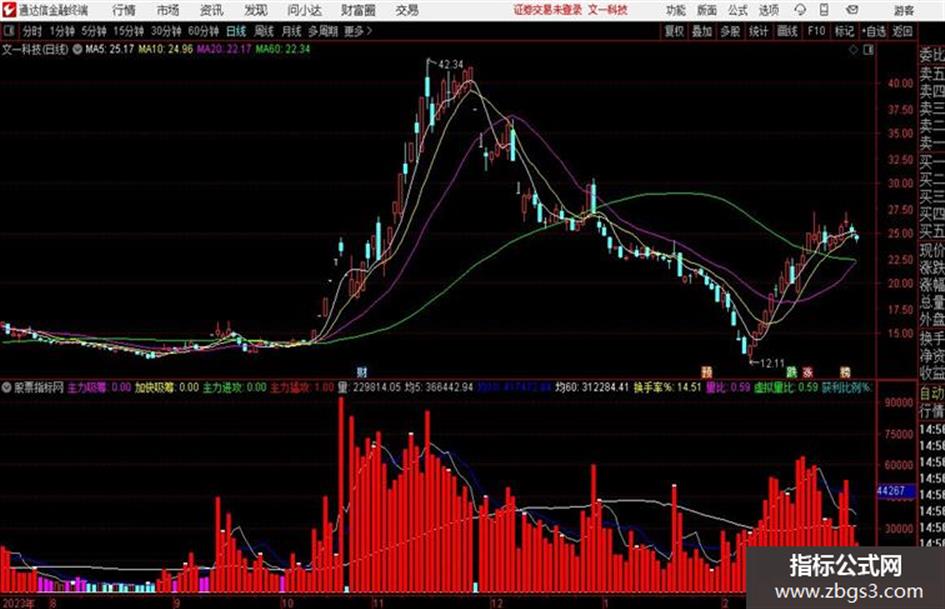Open the mail envelope icon
This screenshot has height=609, width=945.
pos(852,10)
